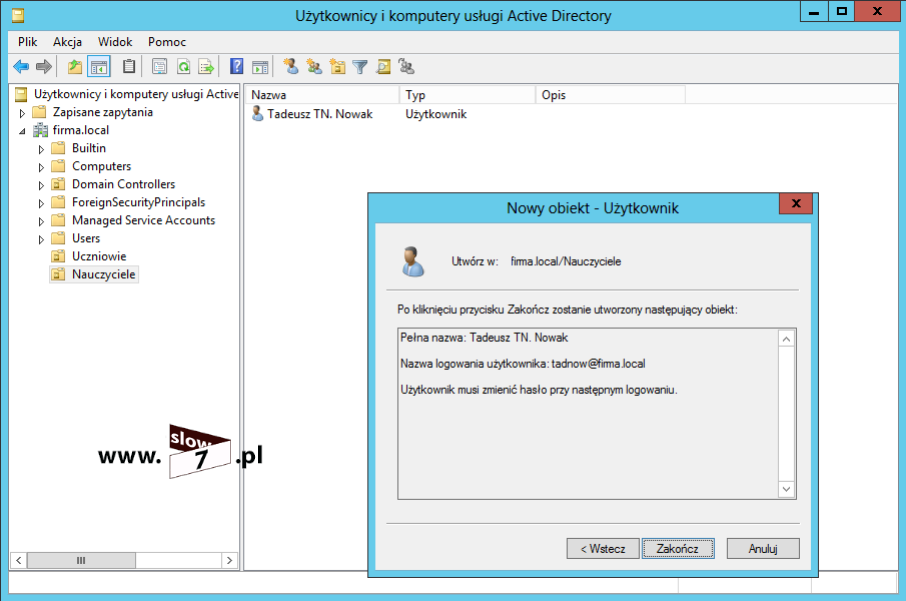
Task: Select the Uczniowie organizational unit
Action: [x=98, y=256]
